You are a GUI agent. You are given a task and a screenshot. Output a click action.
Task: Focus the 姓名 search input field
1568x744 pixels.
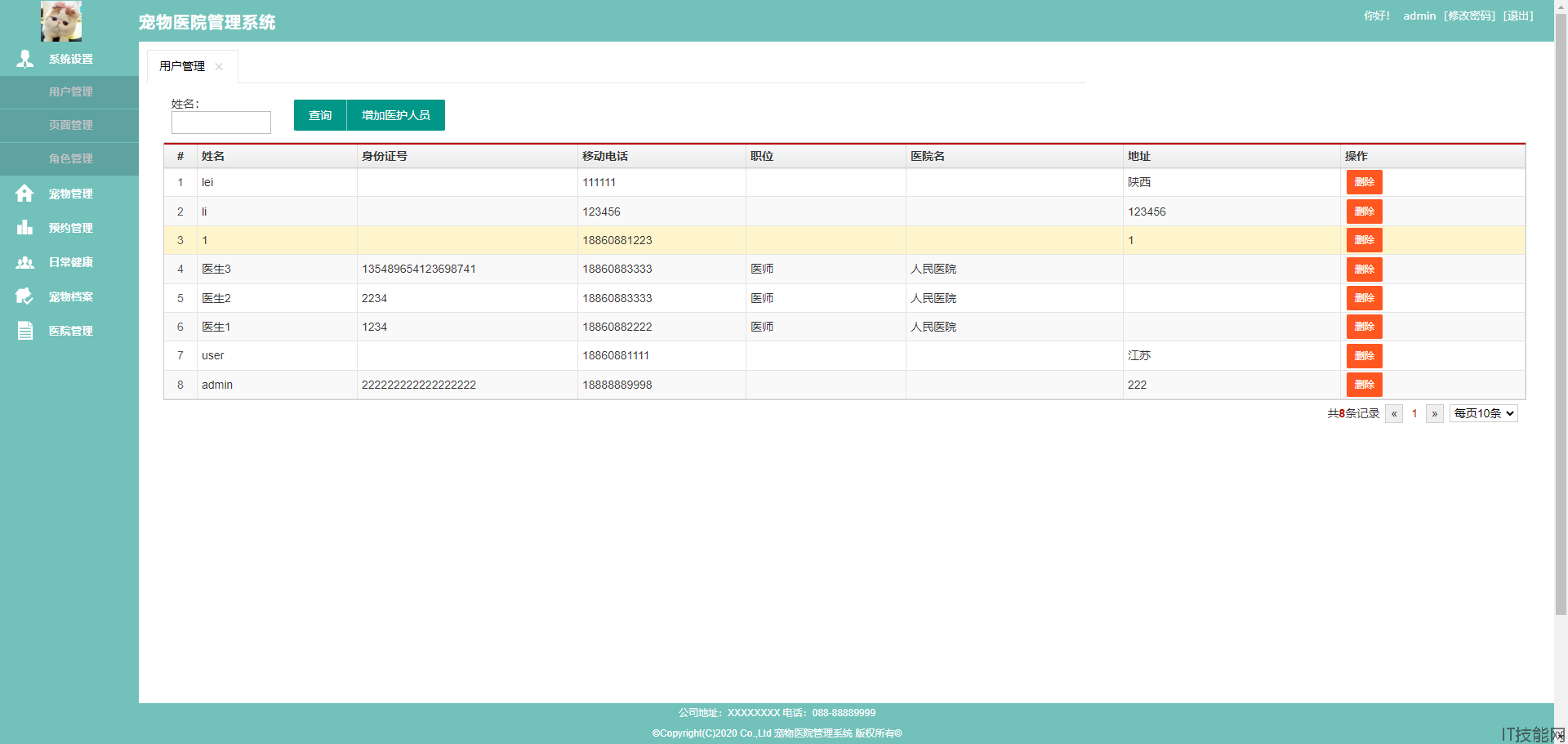pyautogui.click(x=220, y=123)
